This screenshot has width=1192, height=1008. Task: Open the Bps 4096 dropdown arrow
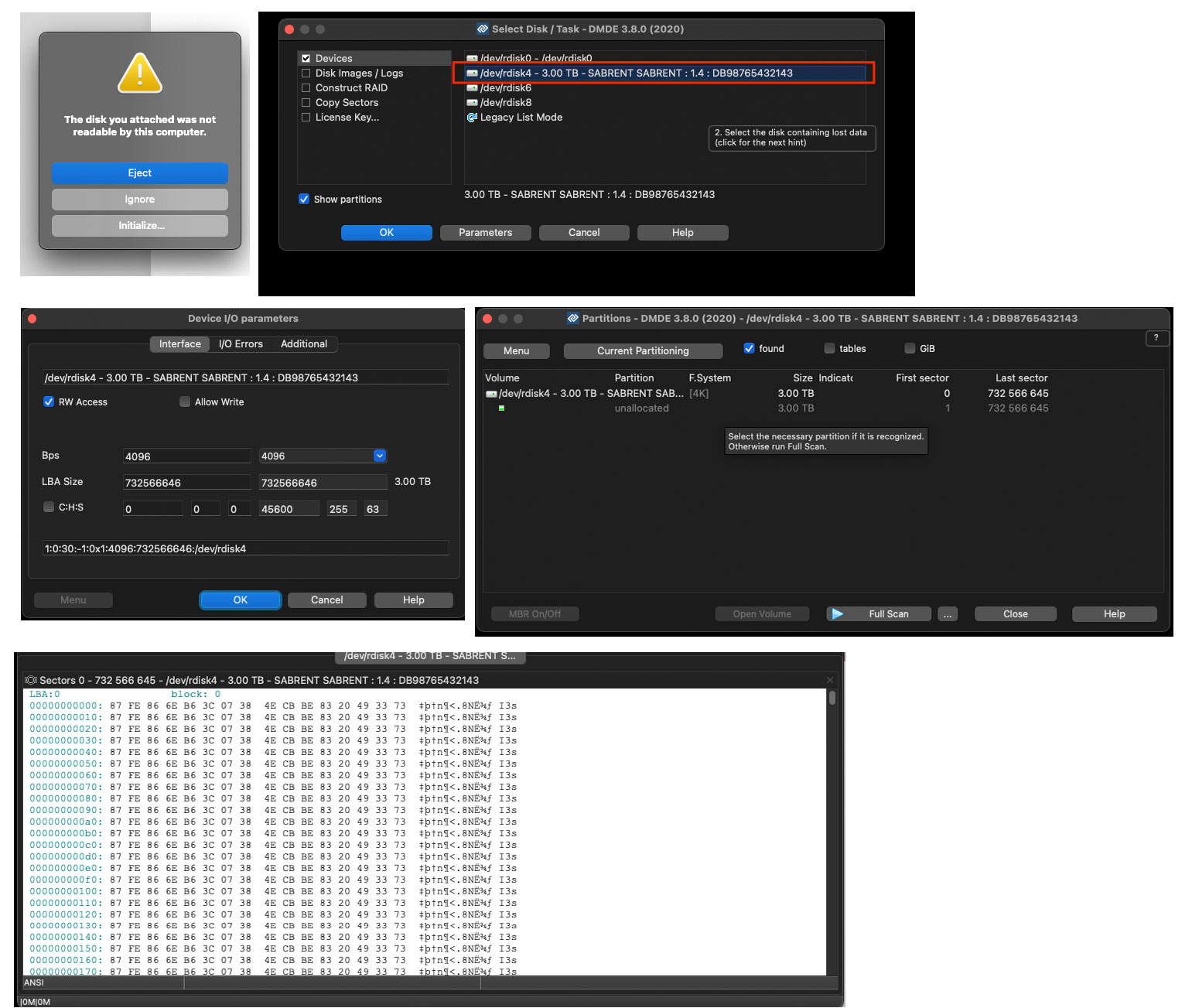pyautogui.click(x=380, y=456)
